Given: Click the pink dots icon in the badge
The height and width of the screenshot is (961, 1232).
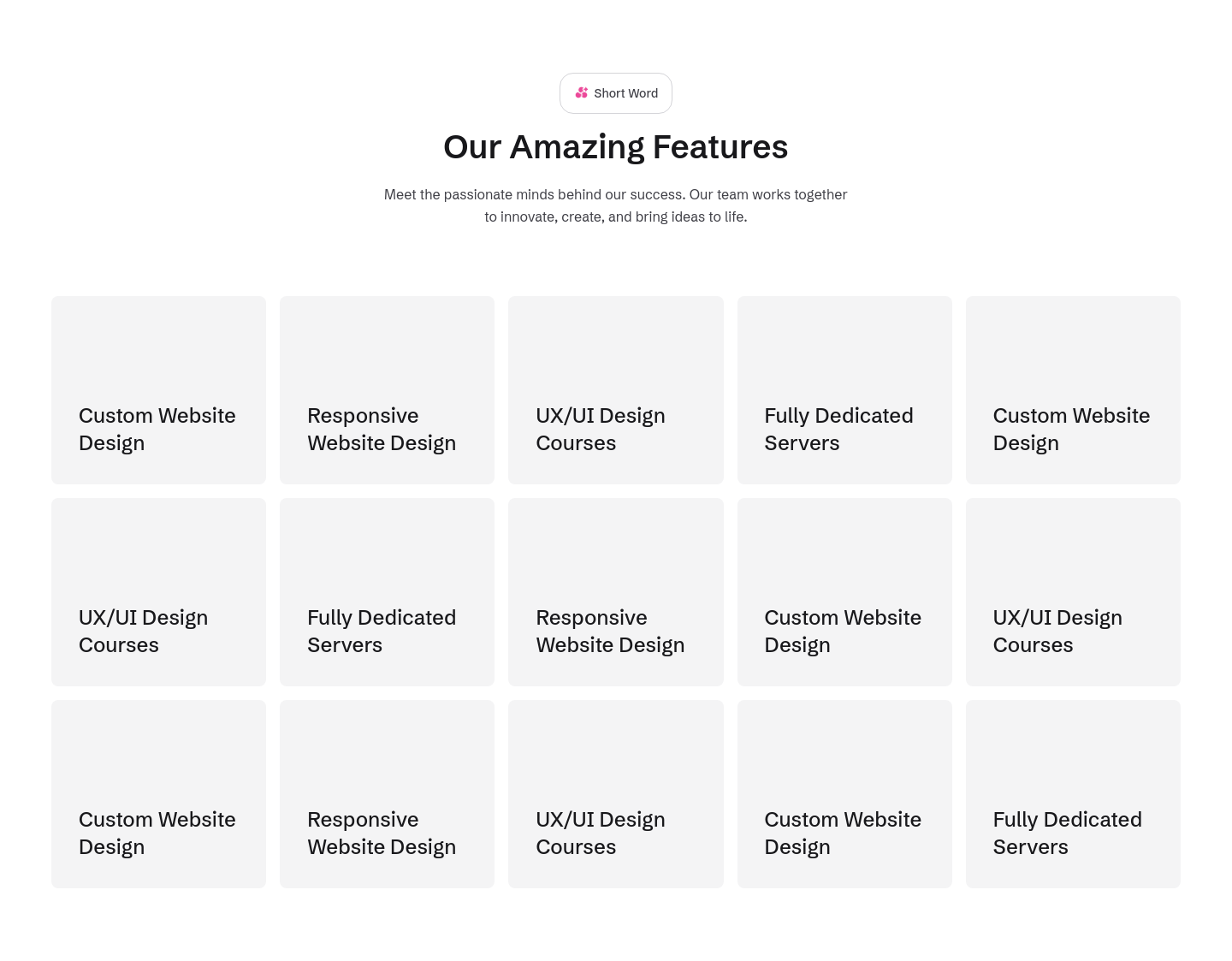Looking at the screenshot, I should point(582,92).
